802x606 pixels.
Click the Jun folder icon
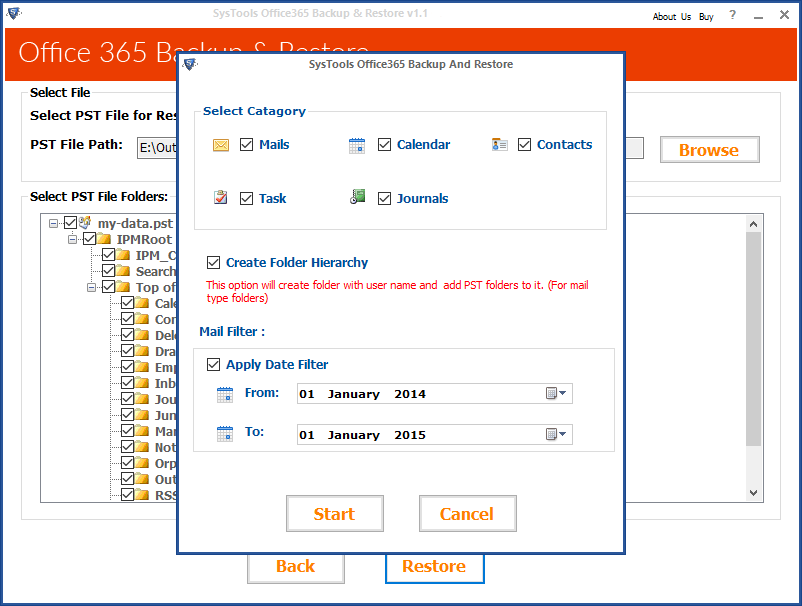[142, 415]
